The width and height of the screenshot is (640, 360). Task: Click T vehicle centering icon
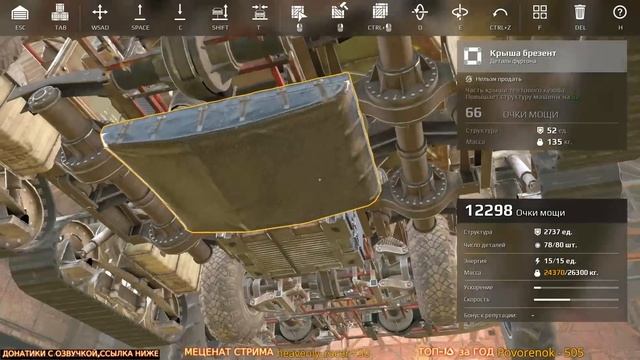(x=260, y=13)
